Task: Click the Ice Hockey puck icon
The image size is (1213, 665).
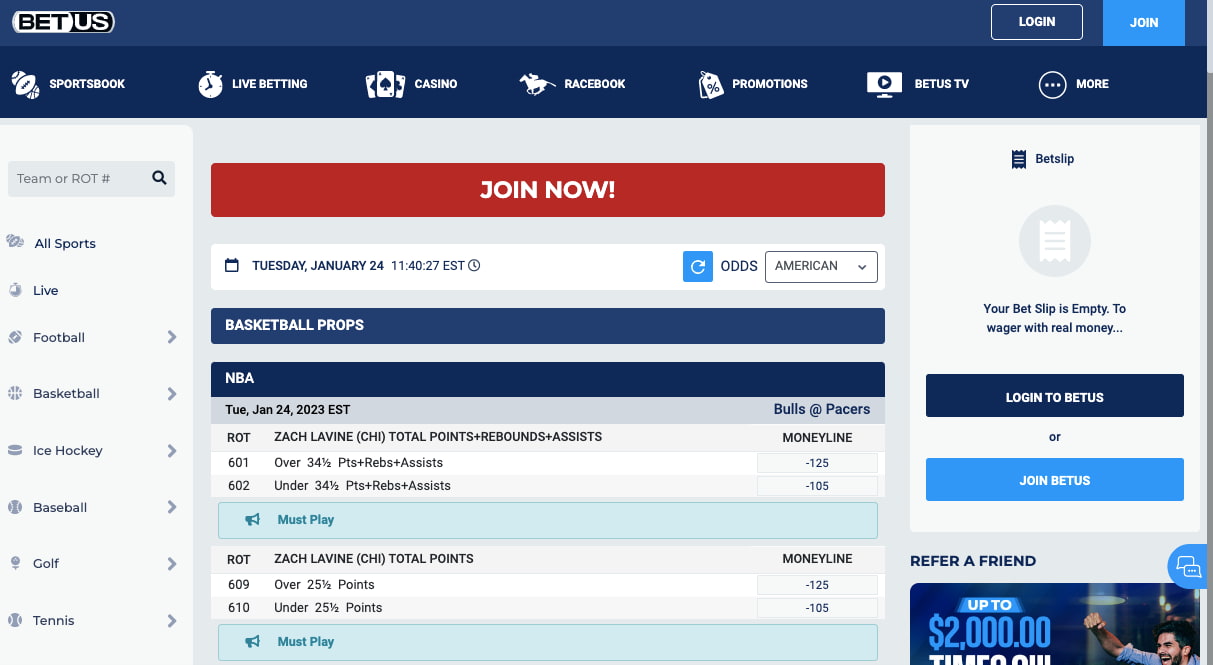Action: (15, 450)
